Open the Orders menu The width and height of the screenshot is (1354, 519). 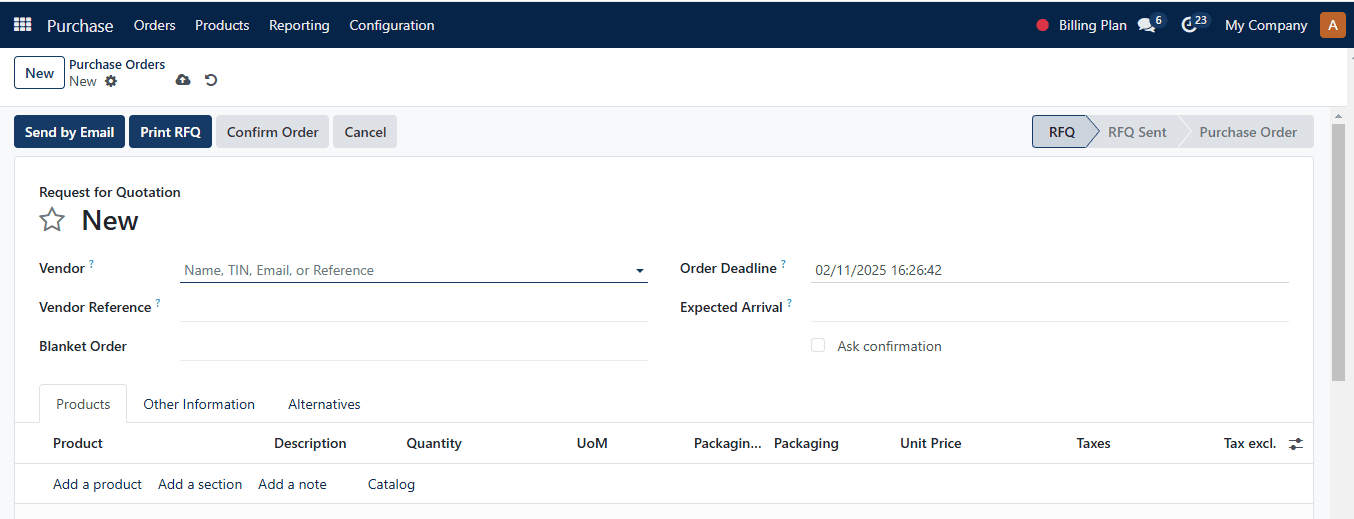pyautogui.click(x=154, y=25)
